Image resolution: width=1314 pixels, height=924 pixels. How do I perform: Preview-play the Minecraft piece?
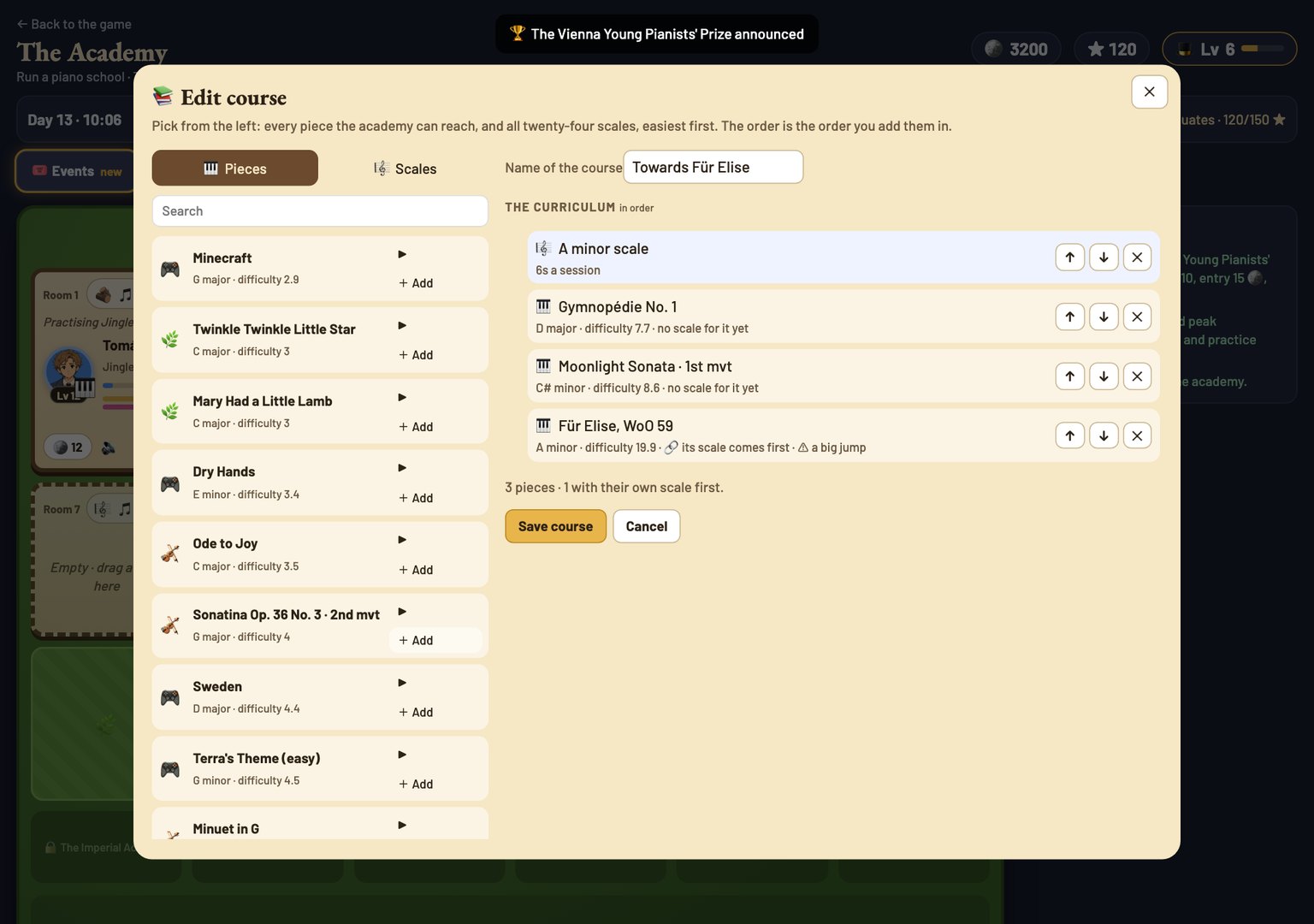click(x=402, y=254)
